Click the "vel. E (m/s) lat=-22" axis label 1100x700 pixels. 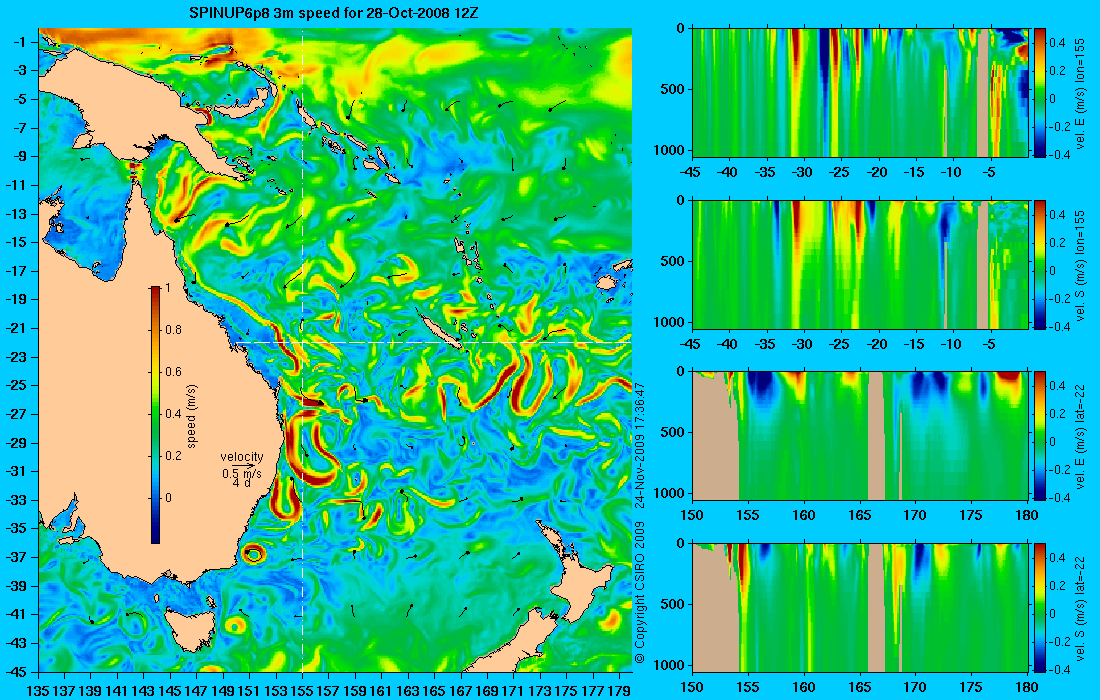pos(1080,436)
